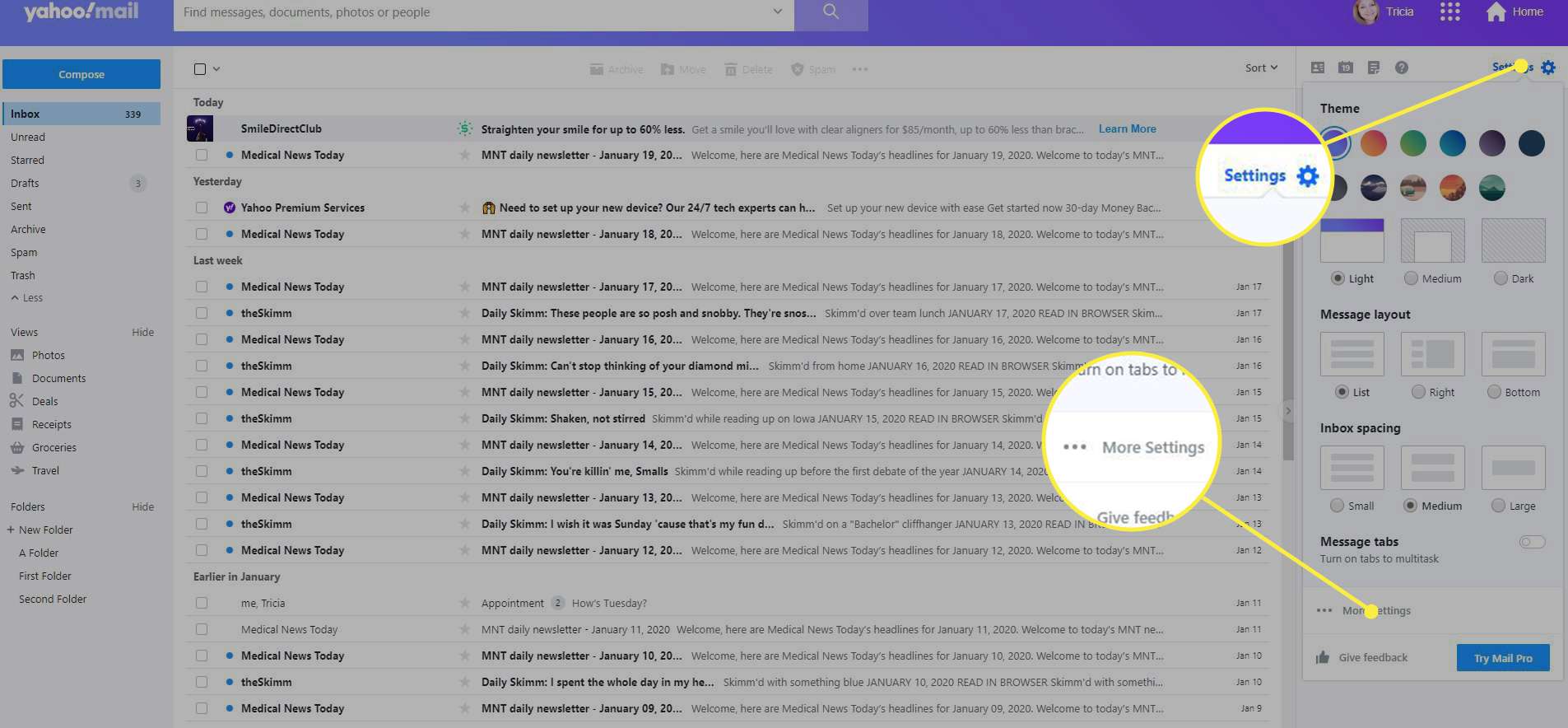Screen dimensions: 1568x728
Task: Open the Second Folder
Action: (x=53, y=599)
